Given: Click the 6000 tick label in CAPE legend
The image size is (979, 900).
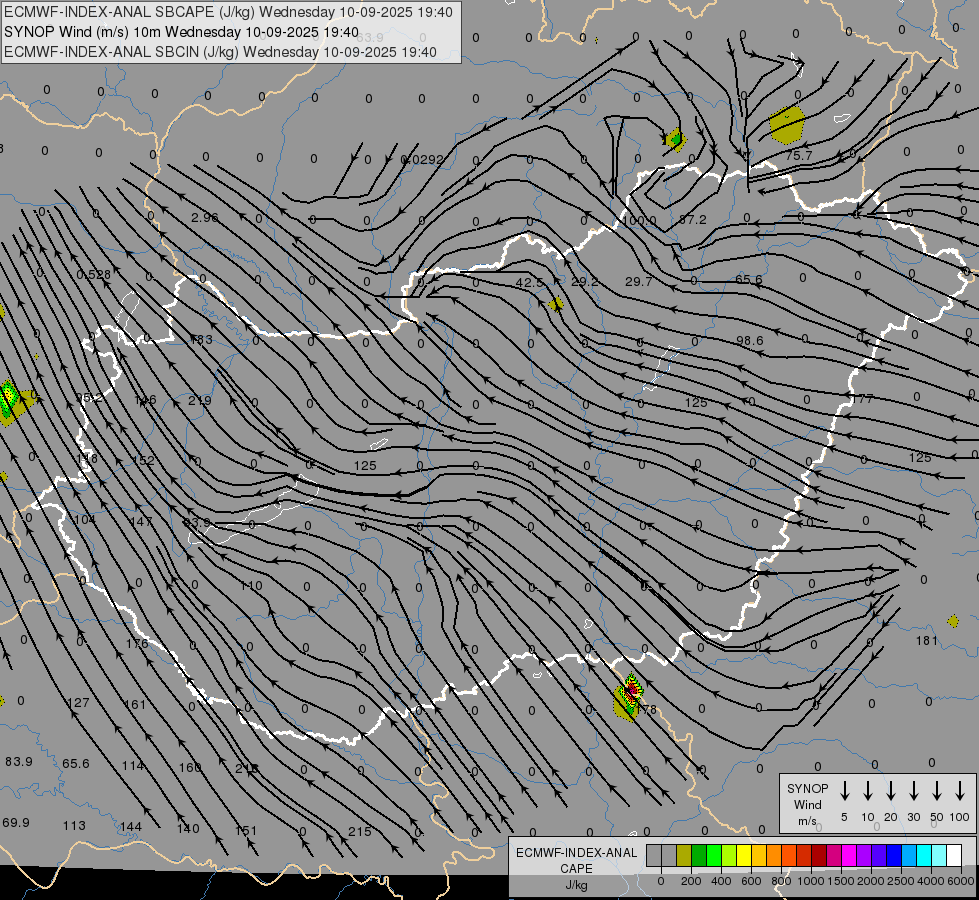Looking at the screenshot, I should point(961,881).
